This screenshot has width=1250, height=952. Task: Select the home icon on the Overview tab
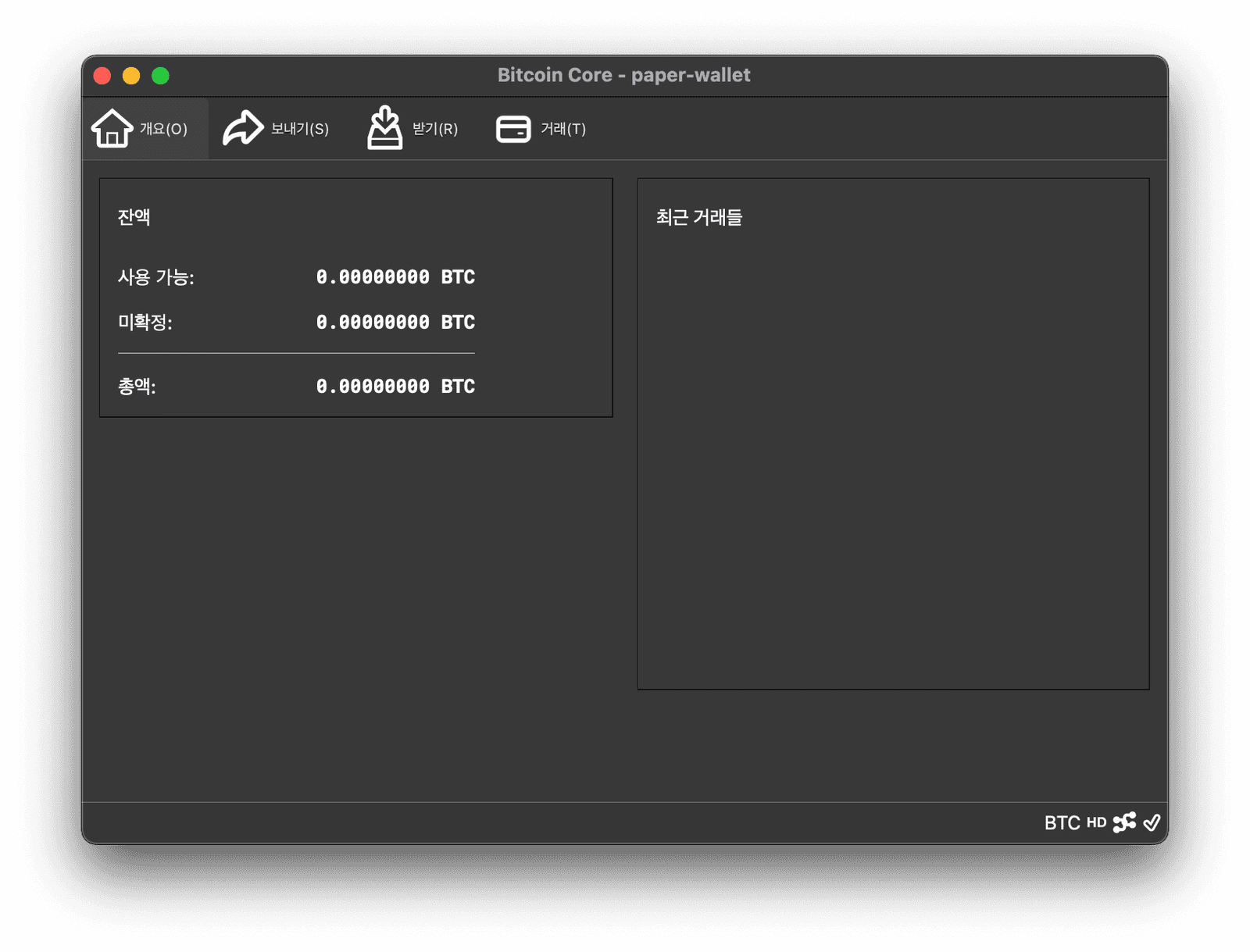[x=112, y=128]
